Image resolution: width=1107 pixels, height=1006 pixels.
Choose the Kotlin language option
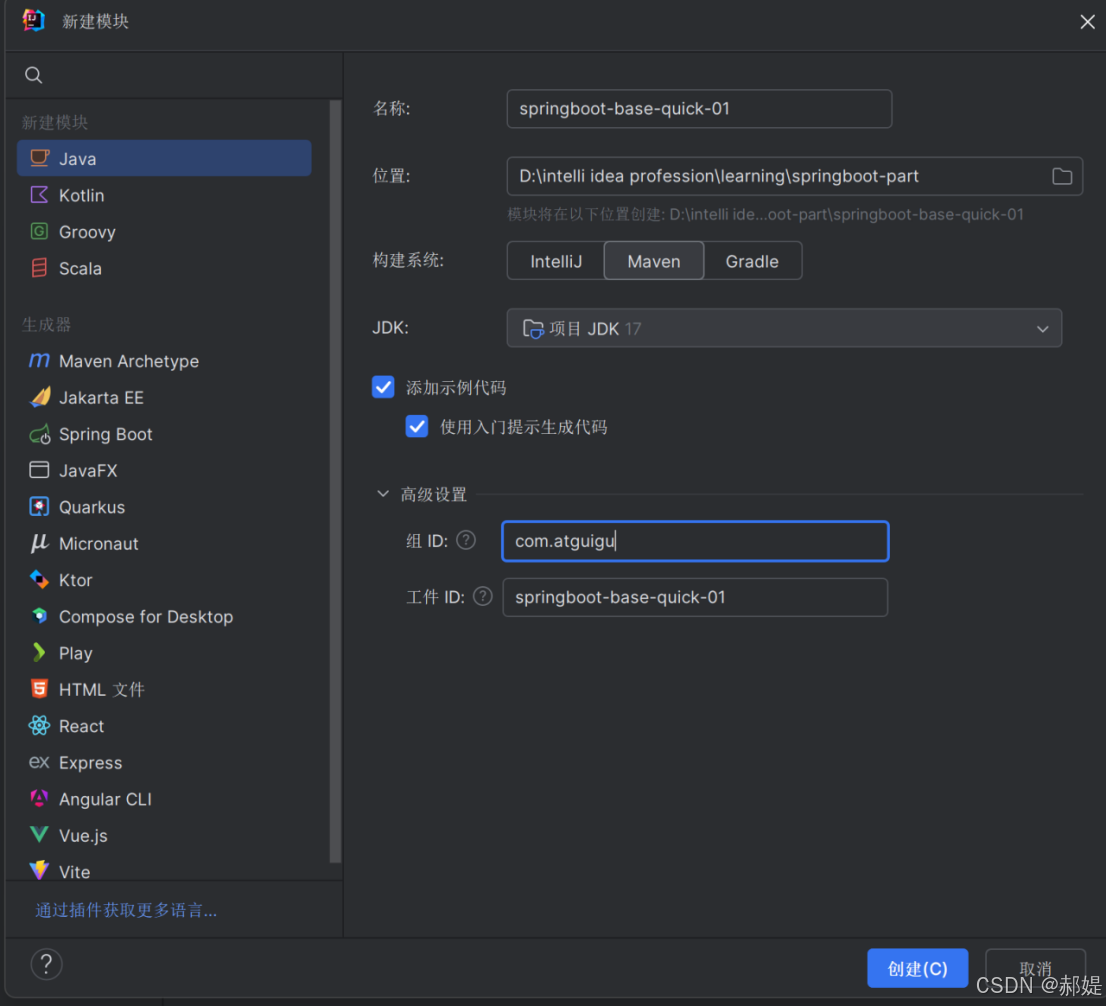[x=80, y=195]
